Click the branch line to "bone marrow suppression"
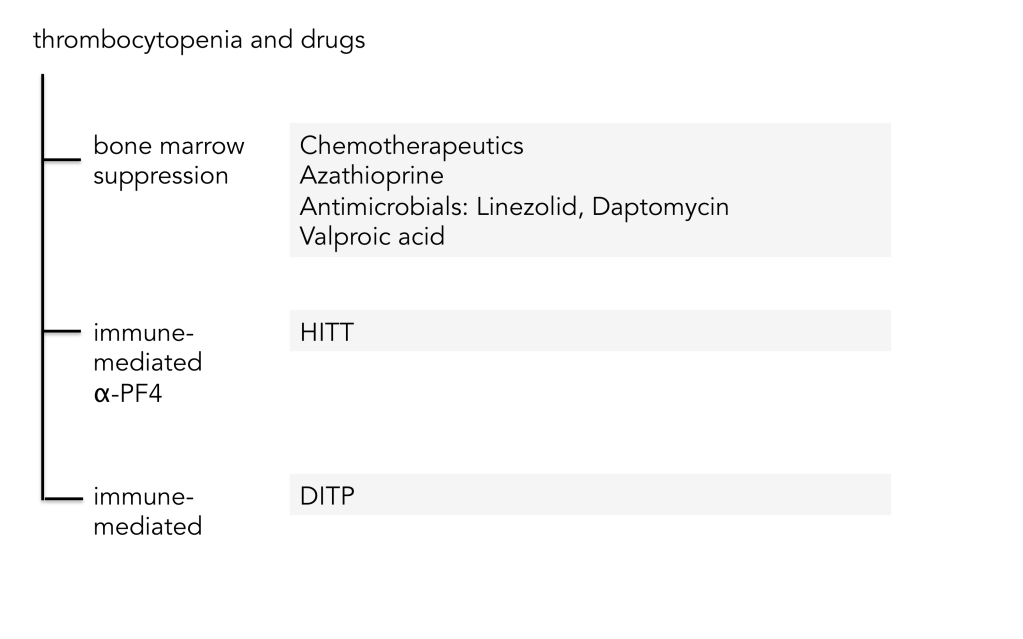The height and width of the screenshot is (639, 1023). click(62, 158)
